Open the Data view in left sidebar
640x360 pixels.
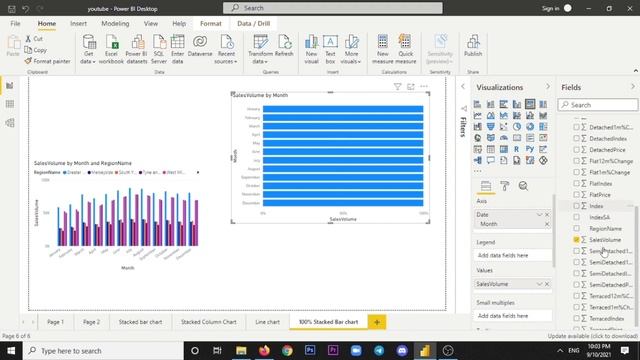click(x=10, y=104)
